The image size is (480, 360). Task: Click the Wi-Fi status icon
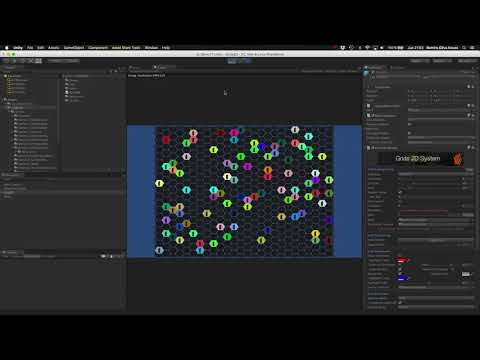pyautogui.click(x=367, y=48)
